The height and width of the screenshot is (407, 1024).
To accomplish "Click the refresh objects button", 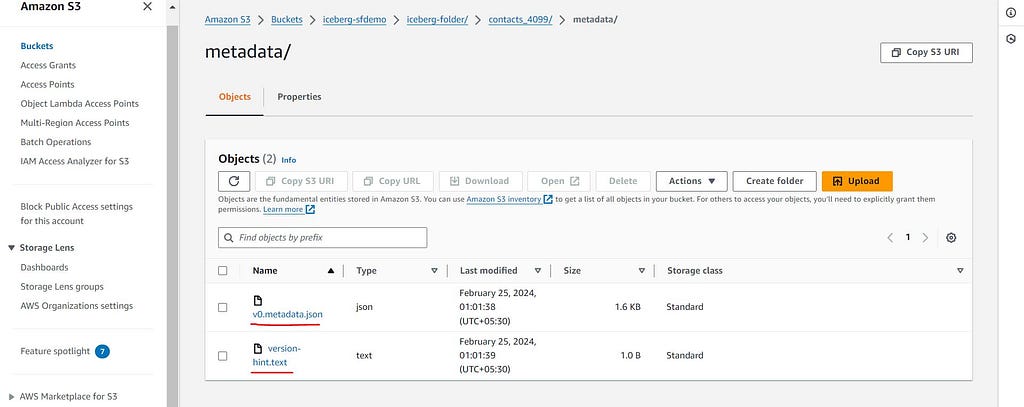I will pos(234,181).
